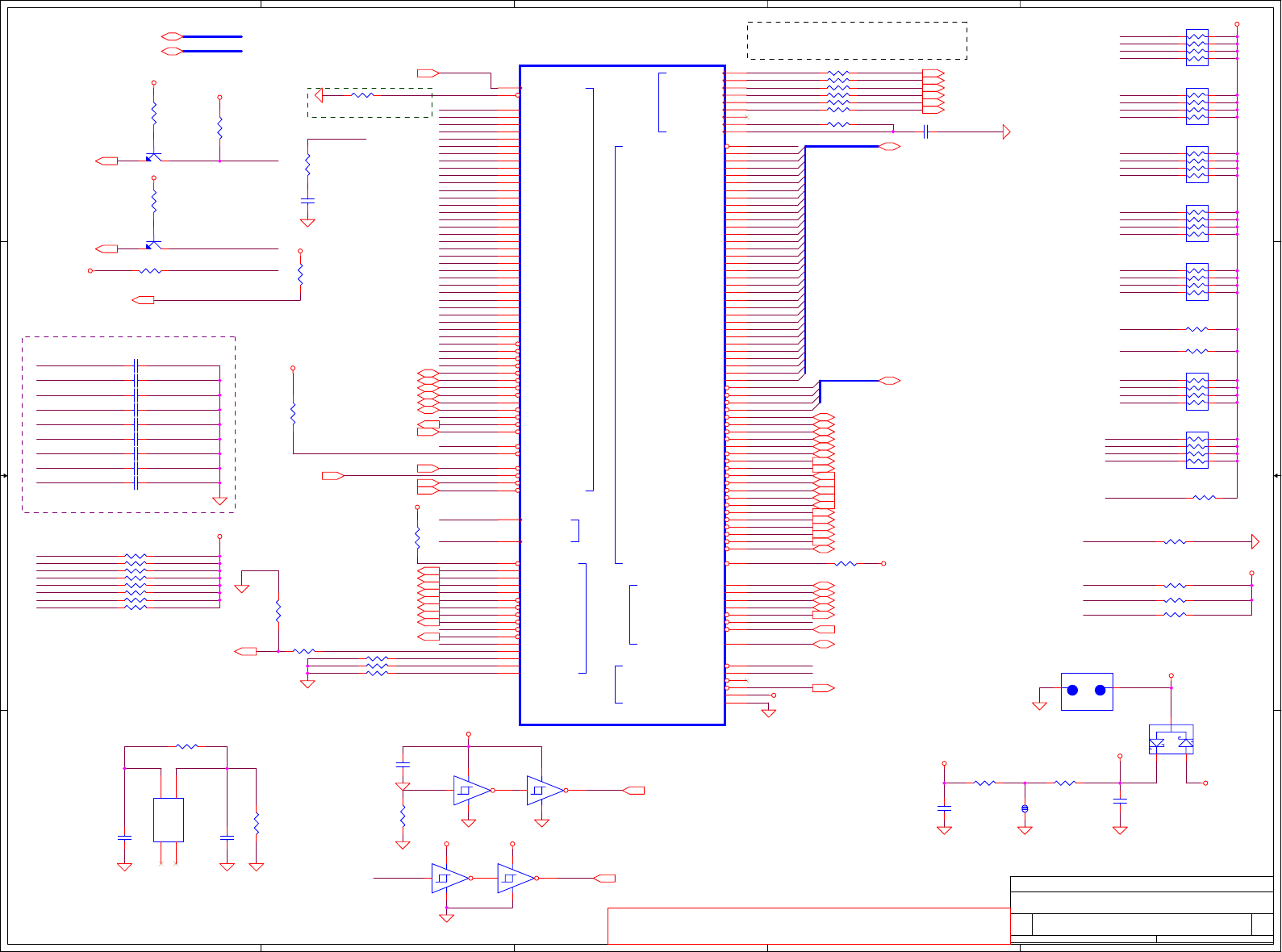Select the small blue bead between two resistors
The height and width of the screenshot is (952, 1282).
[x=1025, y=808]
